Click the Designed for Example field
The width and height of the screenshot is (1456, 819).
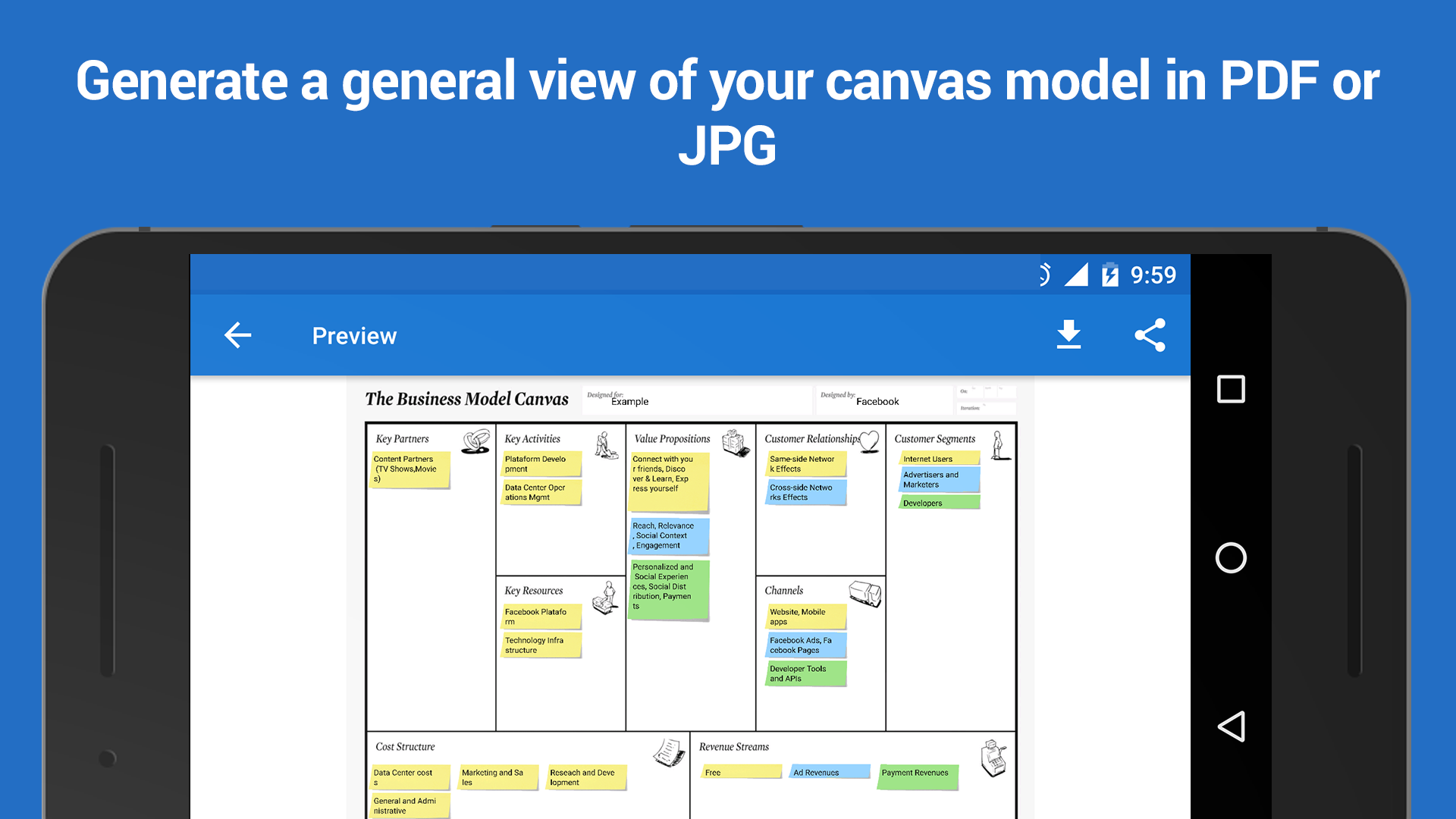point(696,400)
